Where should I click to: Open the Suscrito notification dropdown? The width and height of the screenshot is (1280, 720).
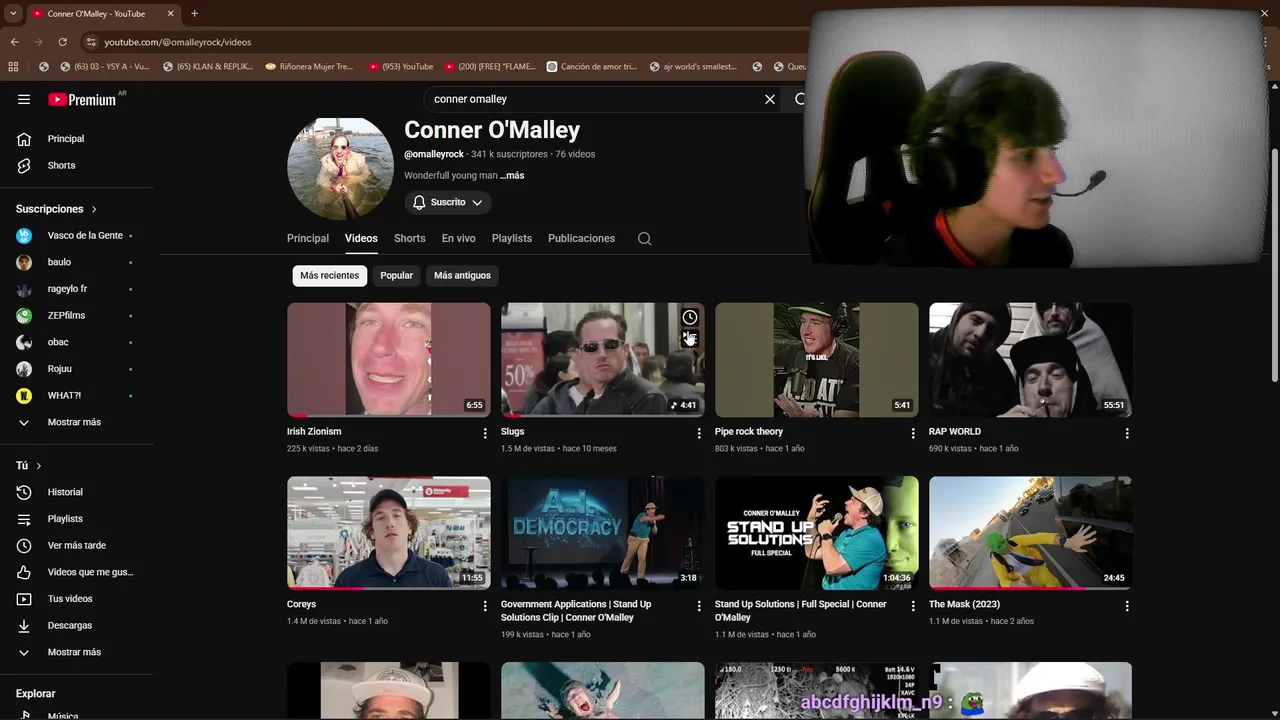(x=448, y=202)
